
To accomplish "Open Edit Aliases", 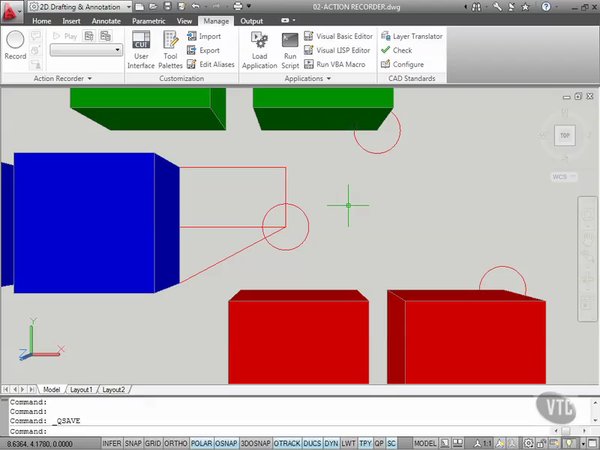I will 211,64.
